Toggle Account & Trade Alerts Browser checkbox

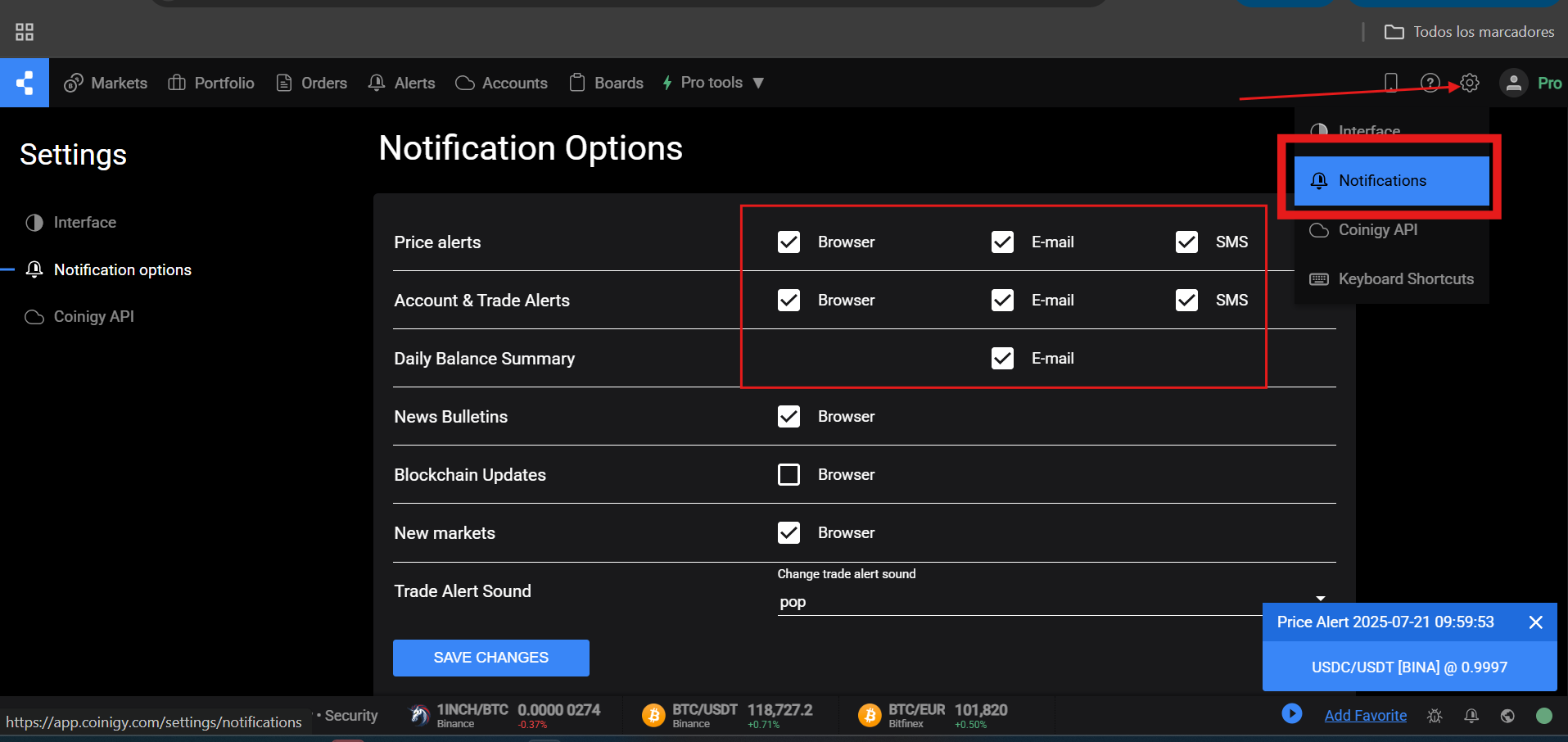click(x=789, y=301)
